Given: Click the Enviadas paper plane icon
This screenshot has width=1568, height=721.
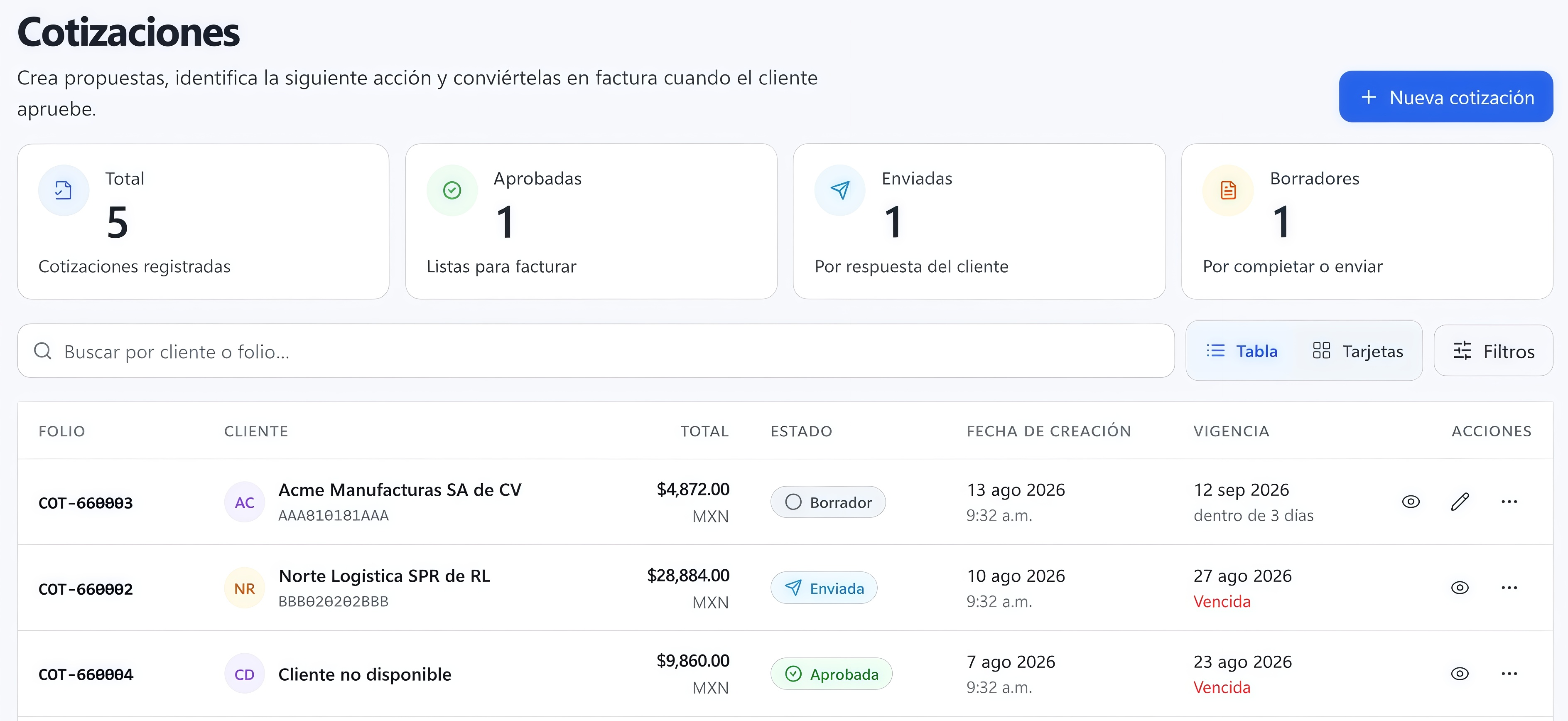Looking at the screenshot, I should tap(840, 191).
